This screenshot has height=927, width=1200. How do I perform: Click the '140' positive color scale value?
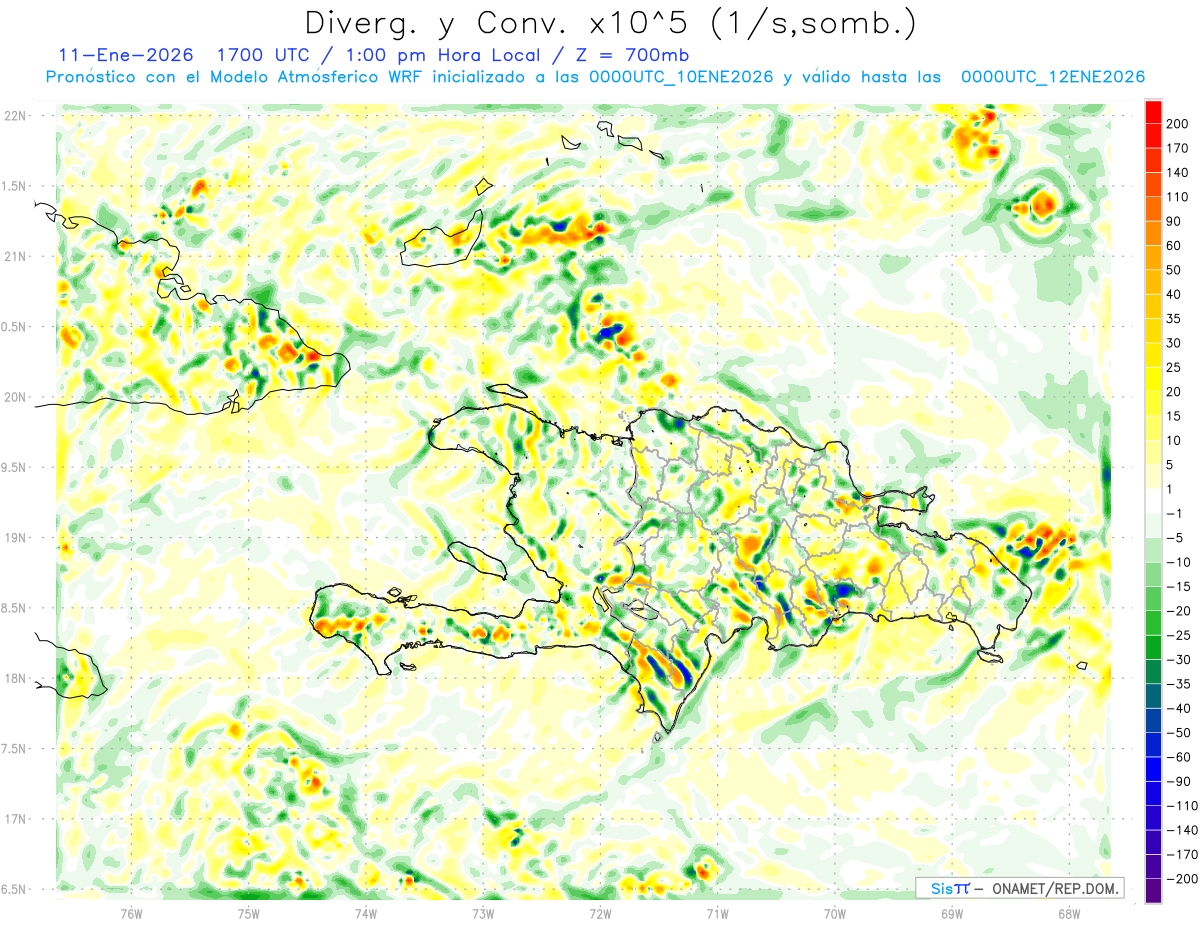tap(1178, 173)
